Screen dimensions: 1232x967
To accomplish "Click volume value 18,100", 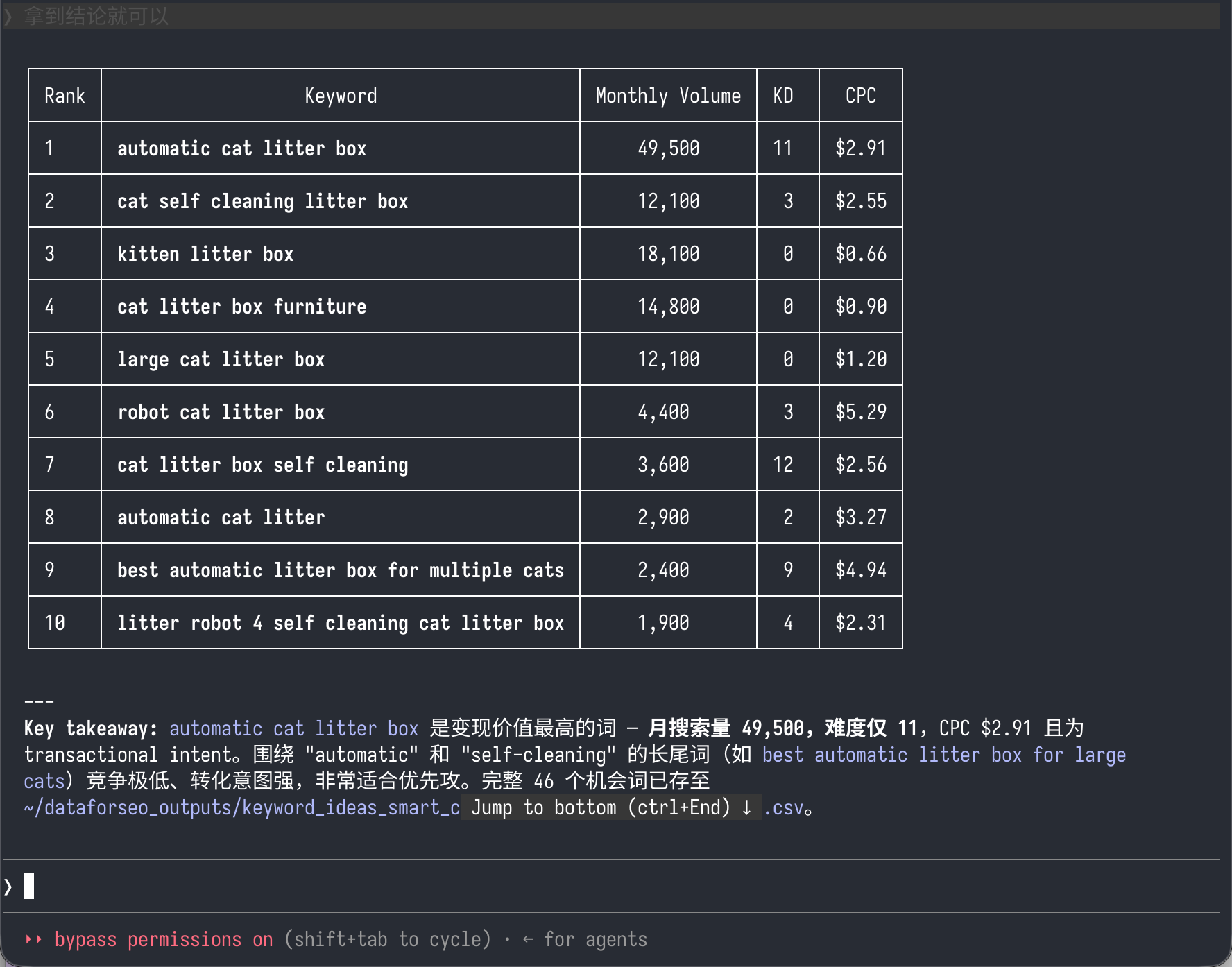I will [669, 254].
